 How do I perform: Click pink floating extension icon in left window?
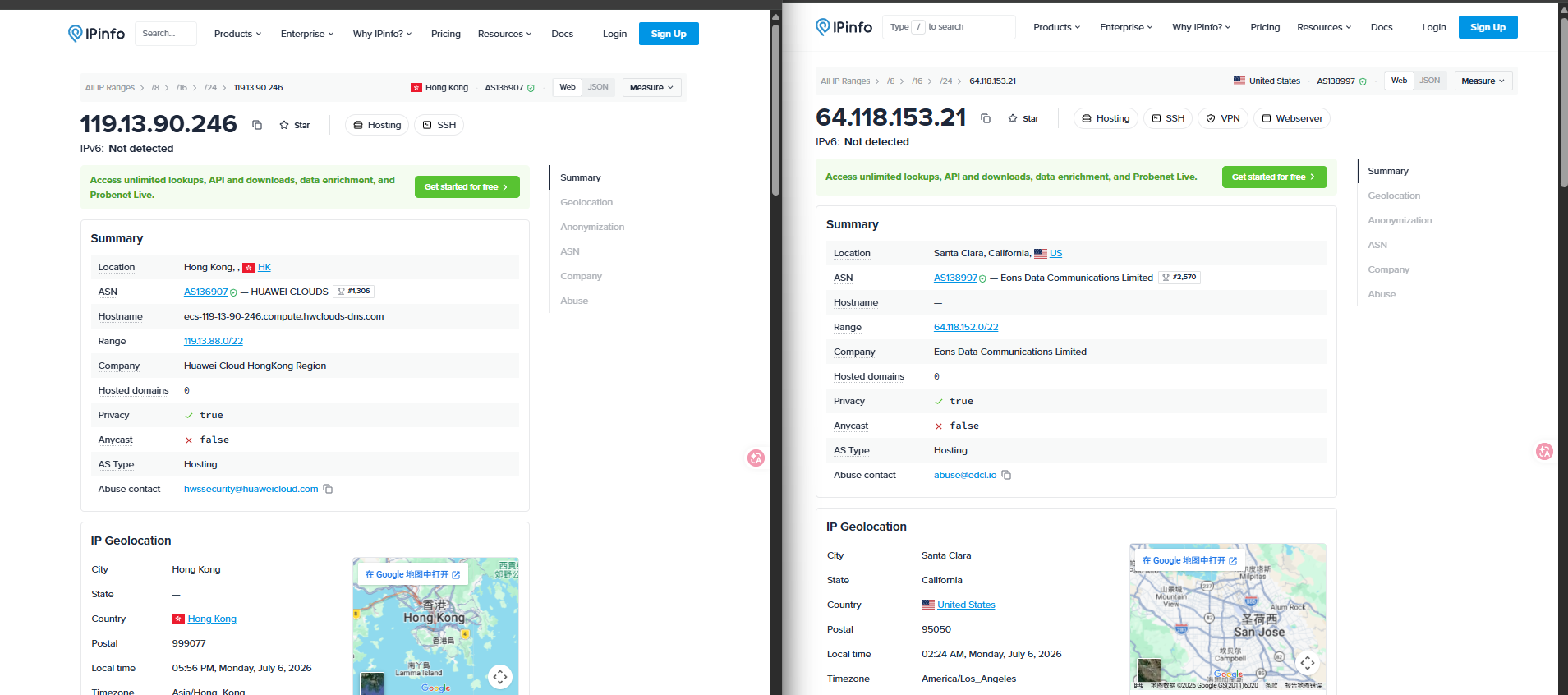click(x=756, y=458)
